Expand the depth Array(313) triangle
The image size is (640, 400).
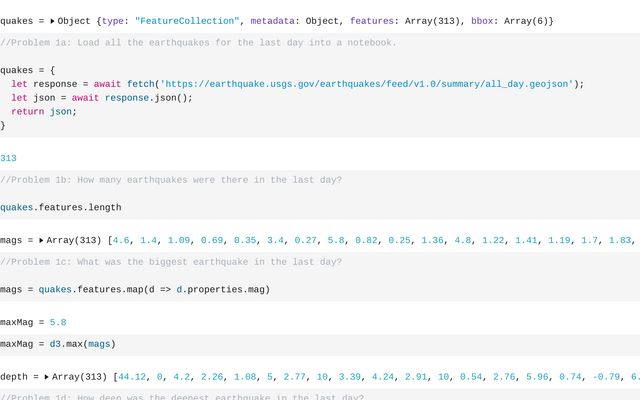[x=47, y=377]
